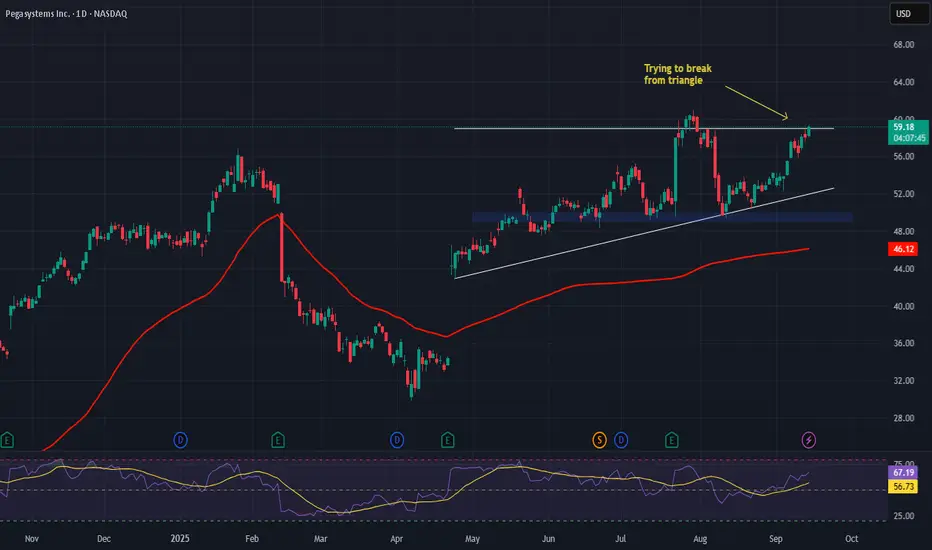
Task: Click the 68.00 price axis label
Action: pos(903,45)
